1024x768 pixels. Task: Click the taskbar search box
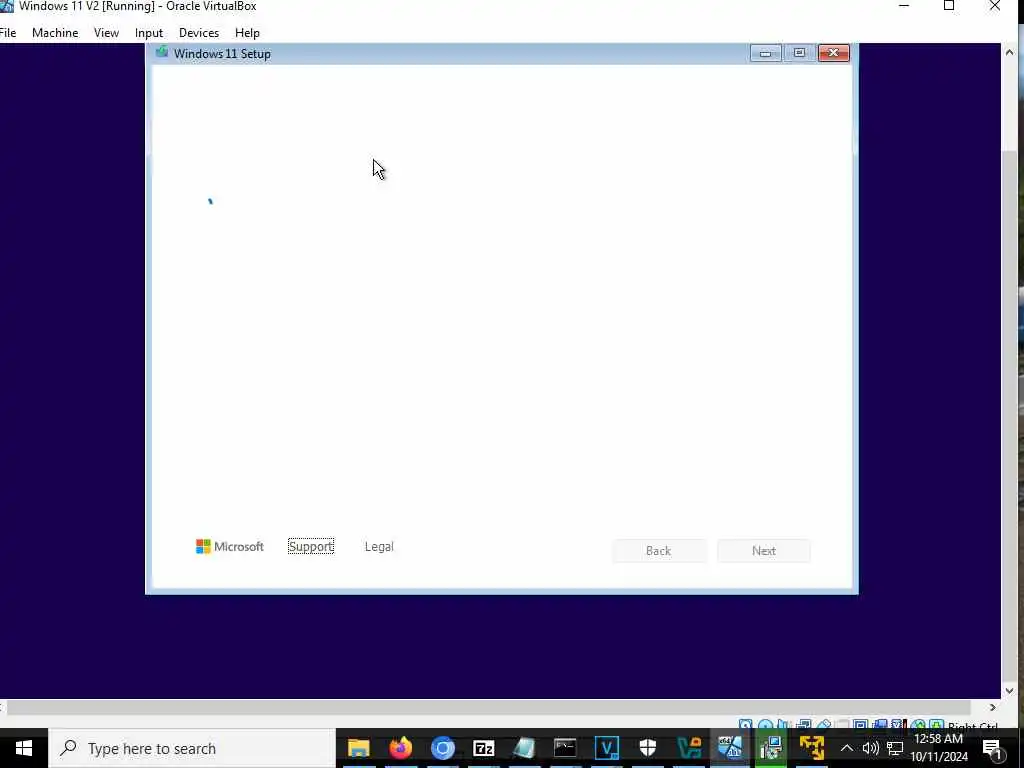coord(192,748)
